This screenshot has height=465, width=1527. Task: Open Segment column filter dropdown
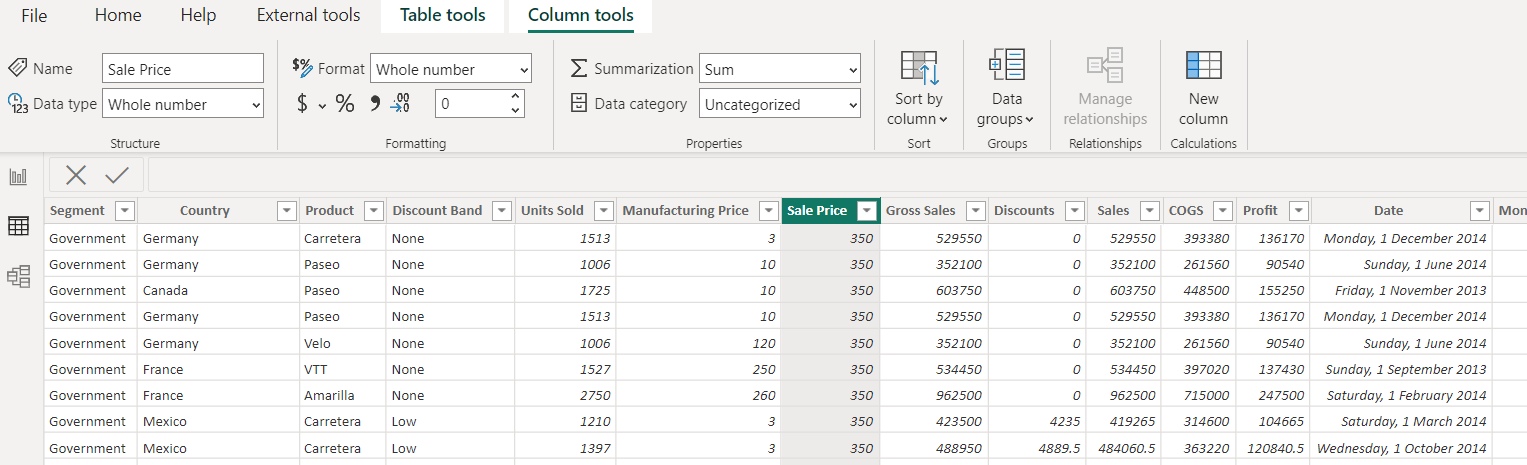tap(125, 211)
